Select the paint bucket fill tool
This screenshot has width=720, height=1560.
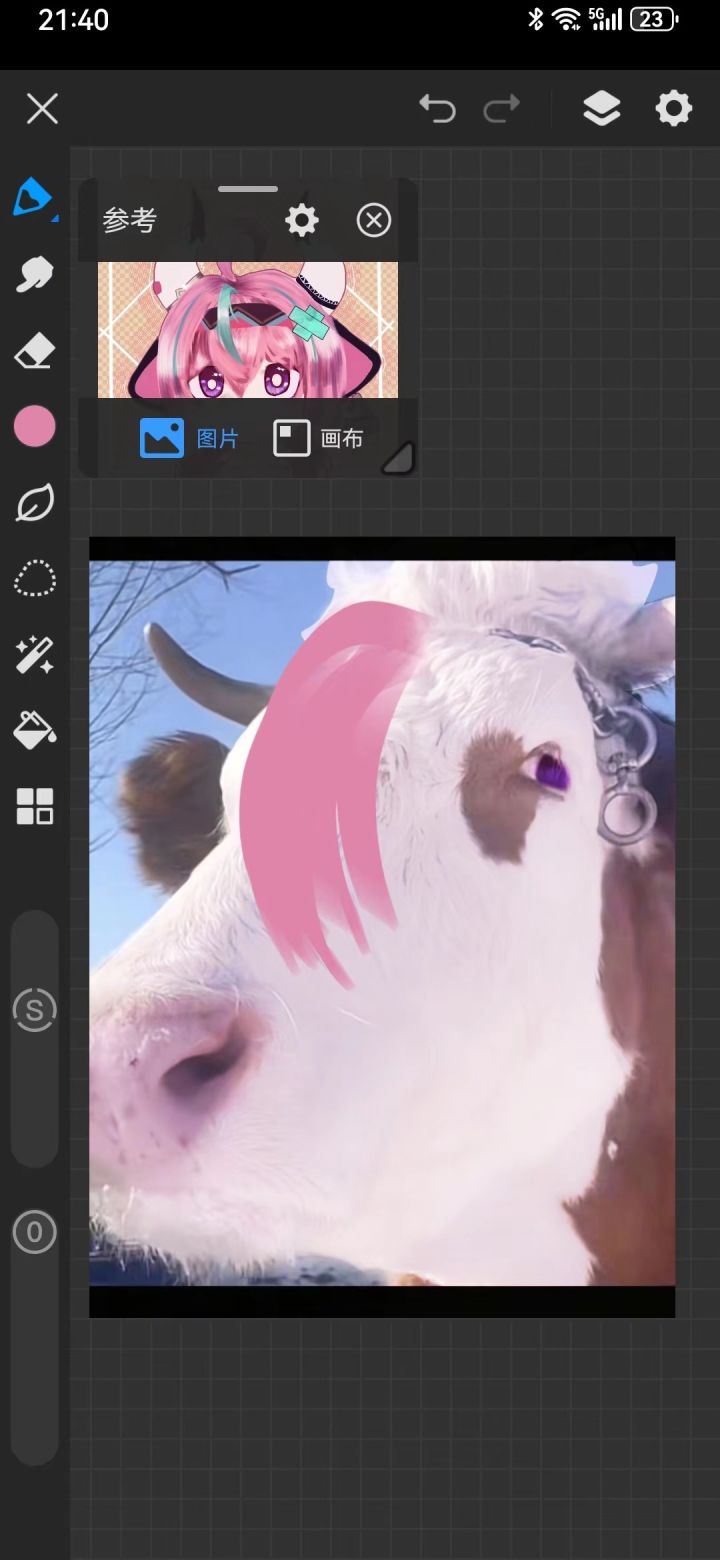(x=34, y=731)
